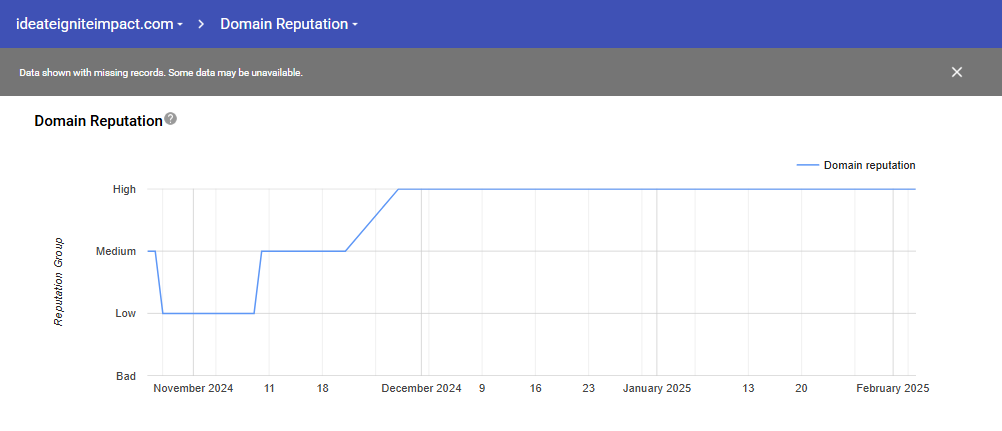This screenshot has height=431, width=1002.
Task: Click the Medium reputation axis label
Action: [x=116, y=251]
